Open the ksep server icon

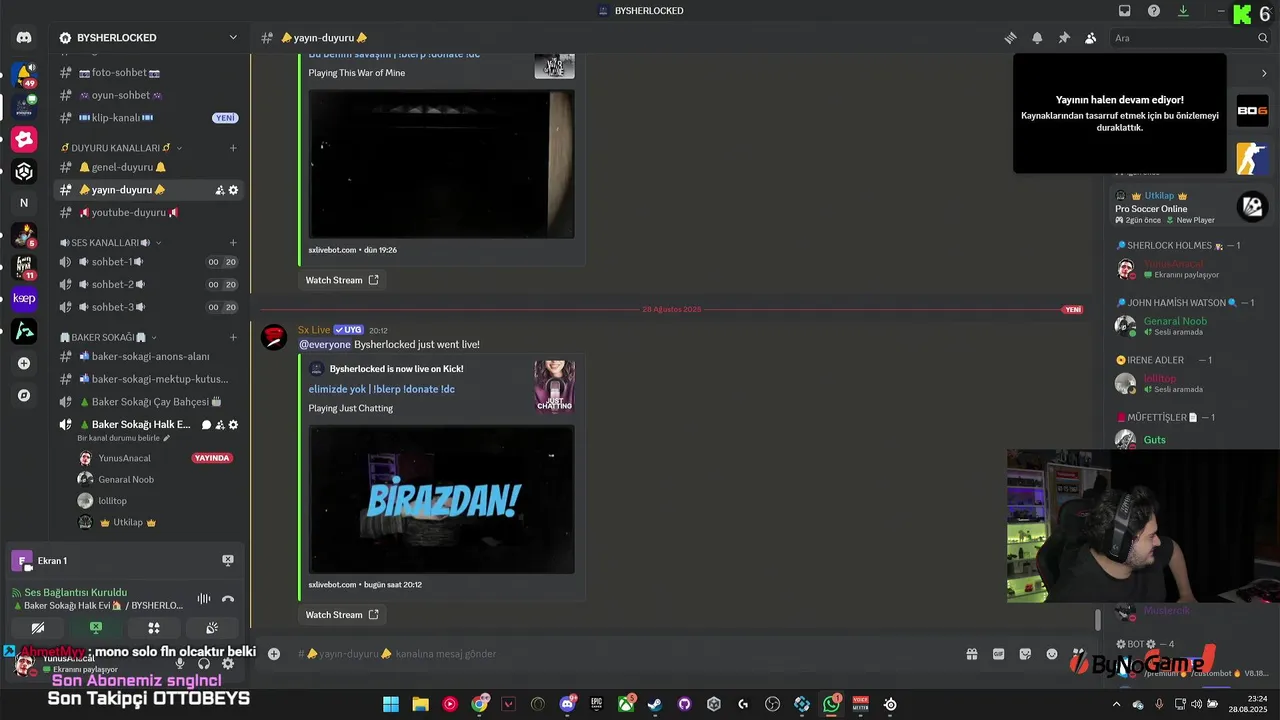[24, 299]
